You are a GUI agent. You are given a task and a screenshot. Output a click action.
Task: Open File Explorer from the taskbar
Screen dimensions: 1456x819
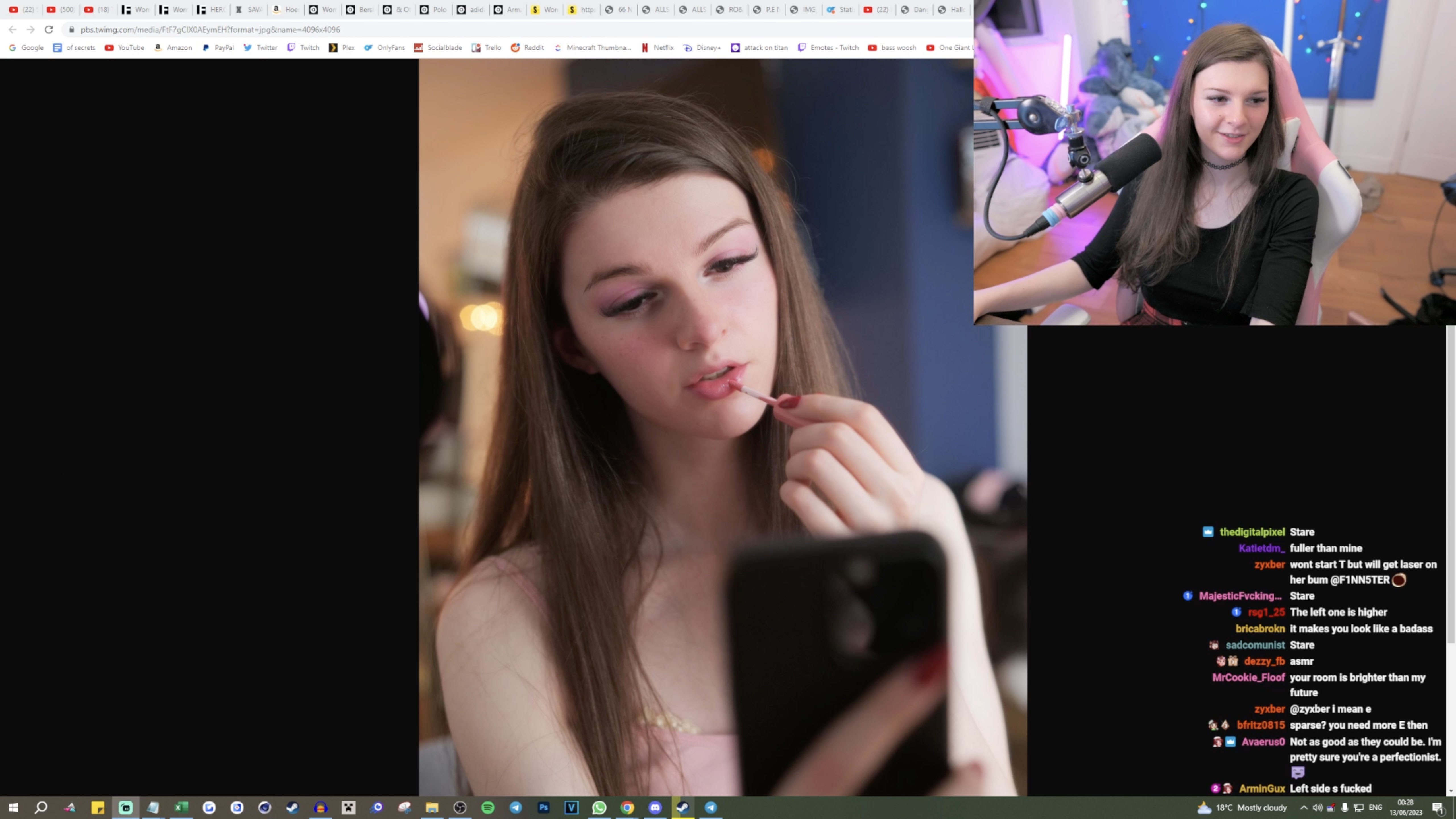click(432, 807)
